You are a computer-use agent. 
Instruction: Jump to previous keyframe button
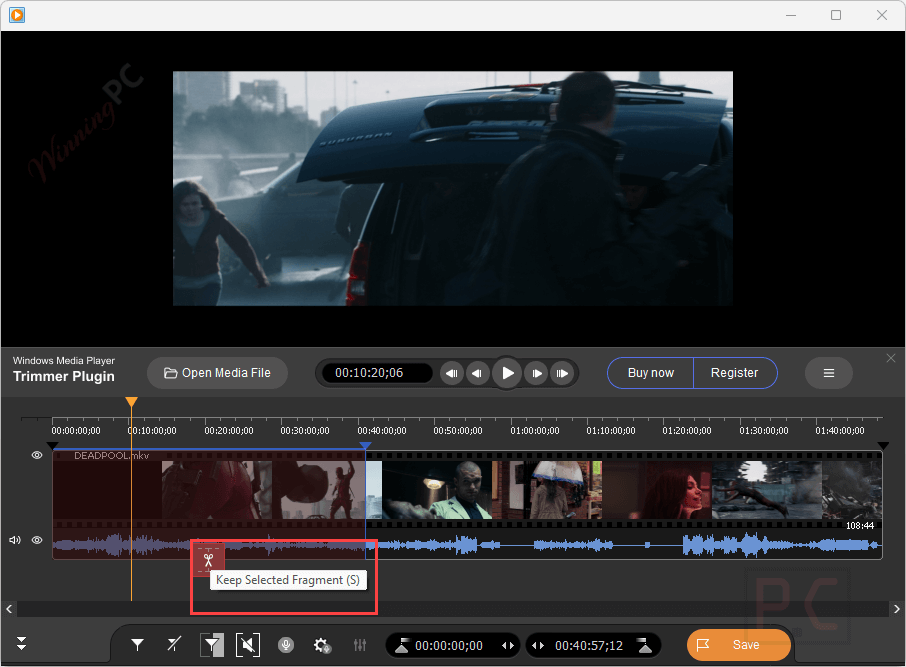pos(452,373)
